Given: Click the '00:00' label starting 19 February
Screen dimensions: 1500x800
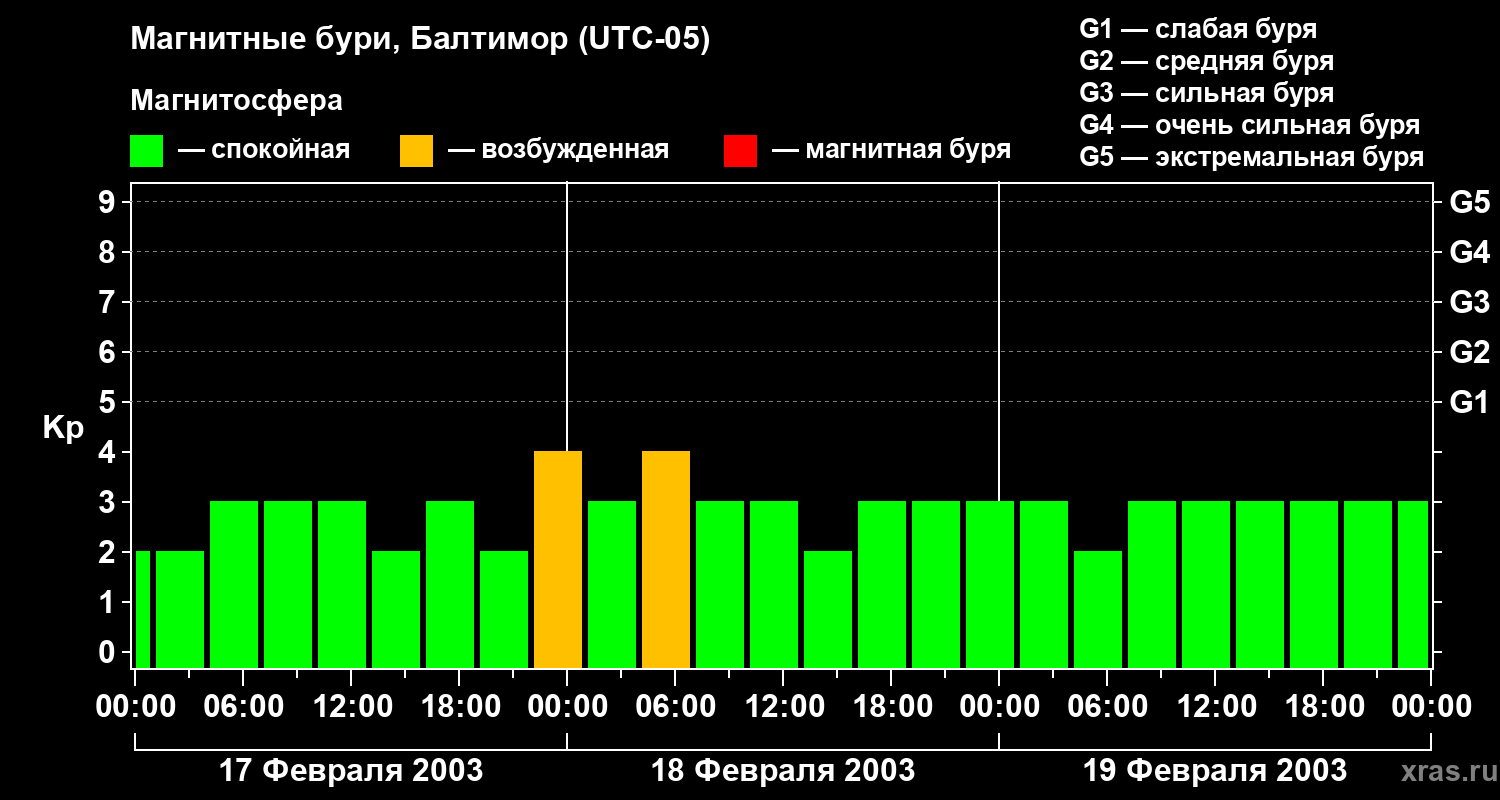Looking at the screenshot, I should tap(999, 706).
